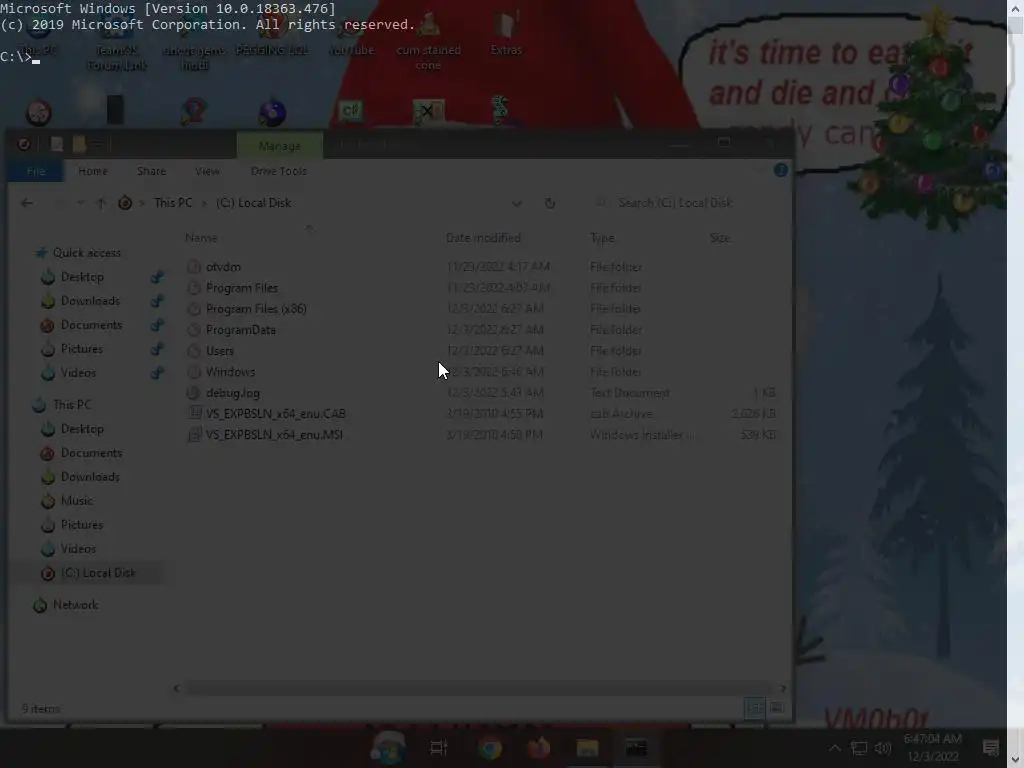
Task: Select VS_EXPBSLN_x64_enu.CAB file icon
Action: click(x=194, y=413)
